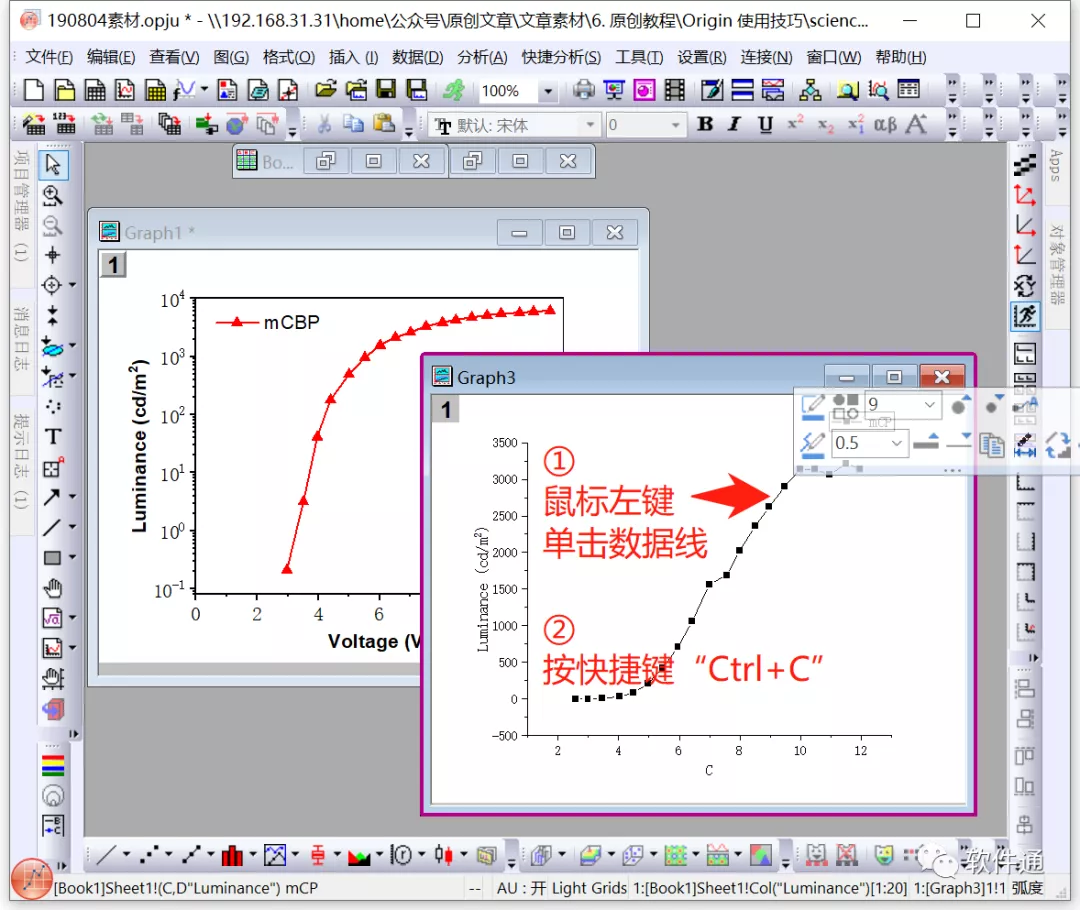
Task: Open the 文件(F) menu
Action: [x=49, y=57]
